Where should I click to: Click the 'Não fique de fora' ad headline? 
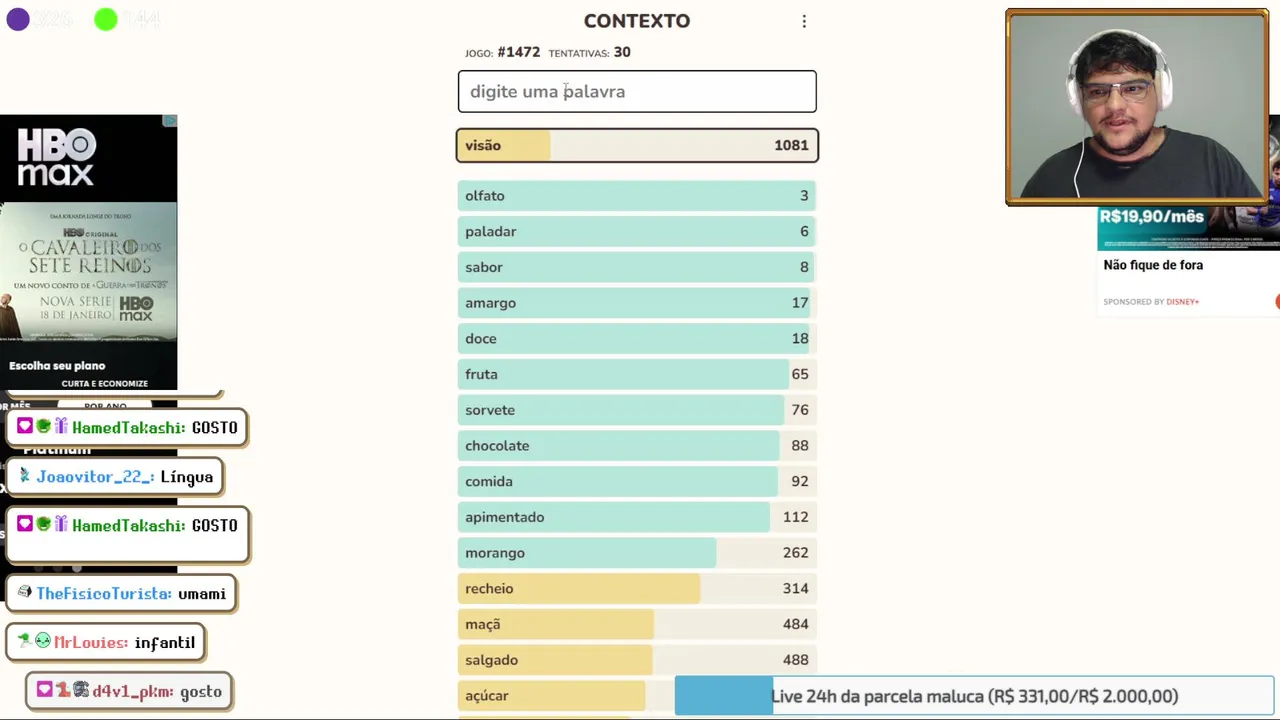[x=1153, y=265]
